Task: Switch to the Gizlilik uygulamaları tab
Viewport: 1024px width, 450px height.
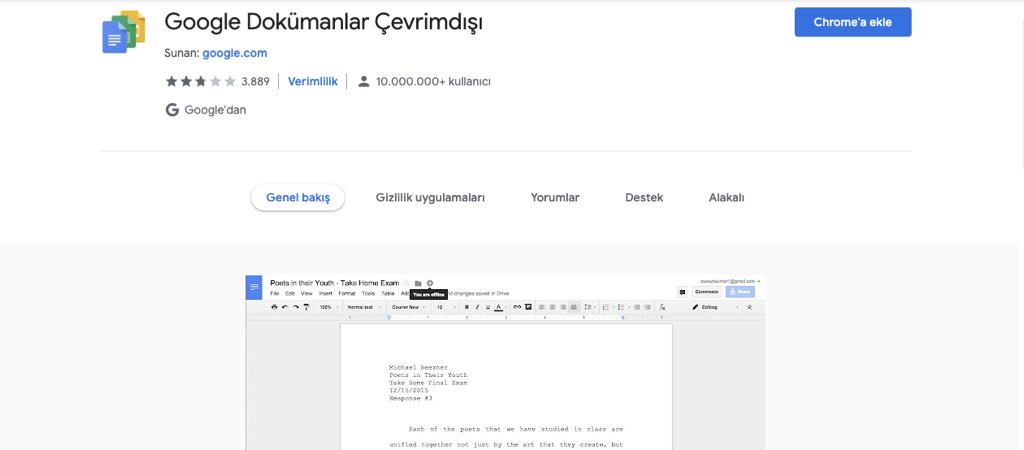Action: tap(430, 197)
